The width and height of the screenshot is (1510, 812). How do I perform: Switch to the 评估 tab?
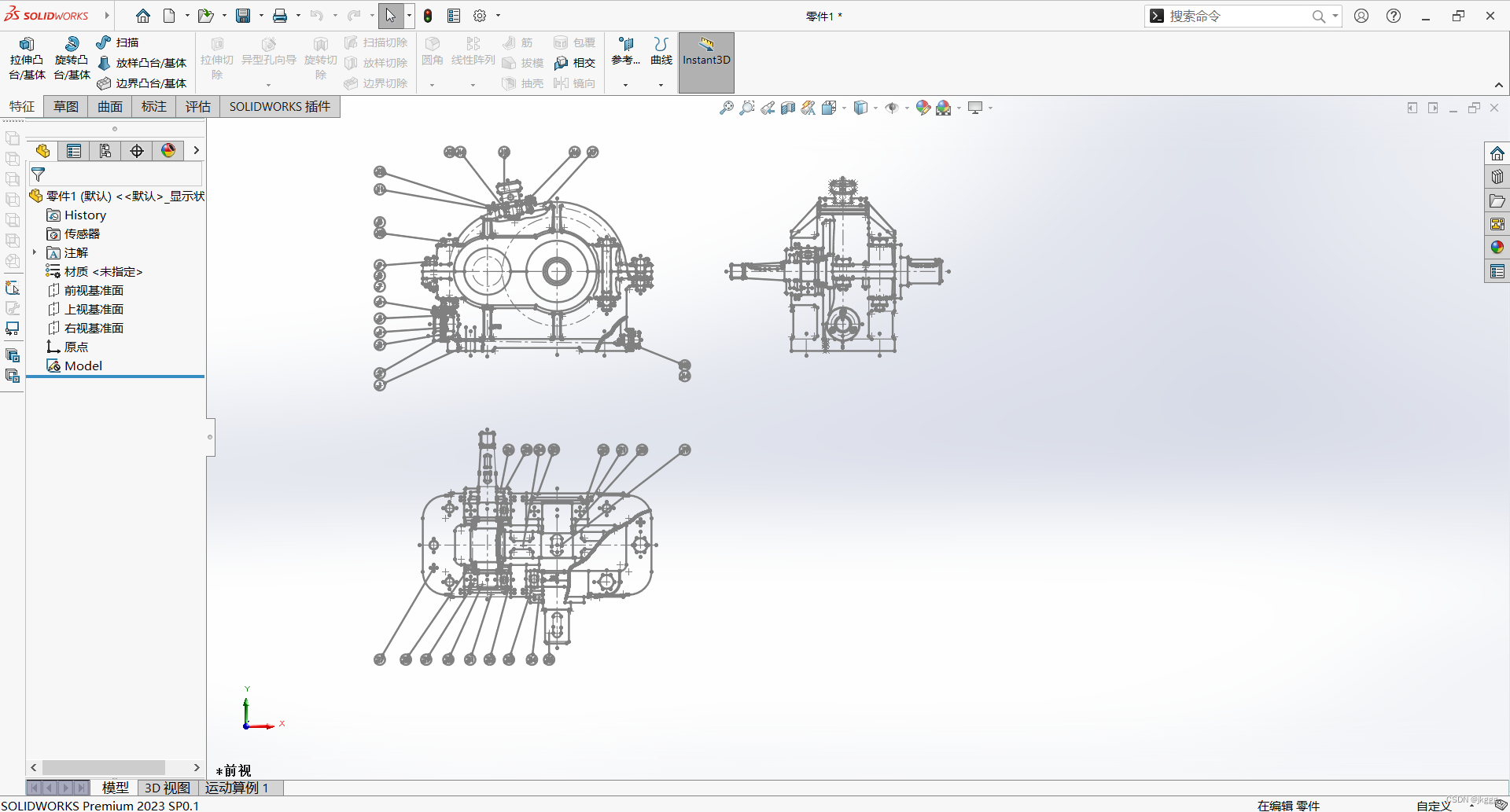coord(198,107)
